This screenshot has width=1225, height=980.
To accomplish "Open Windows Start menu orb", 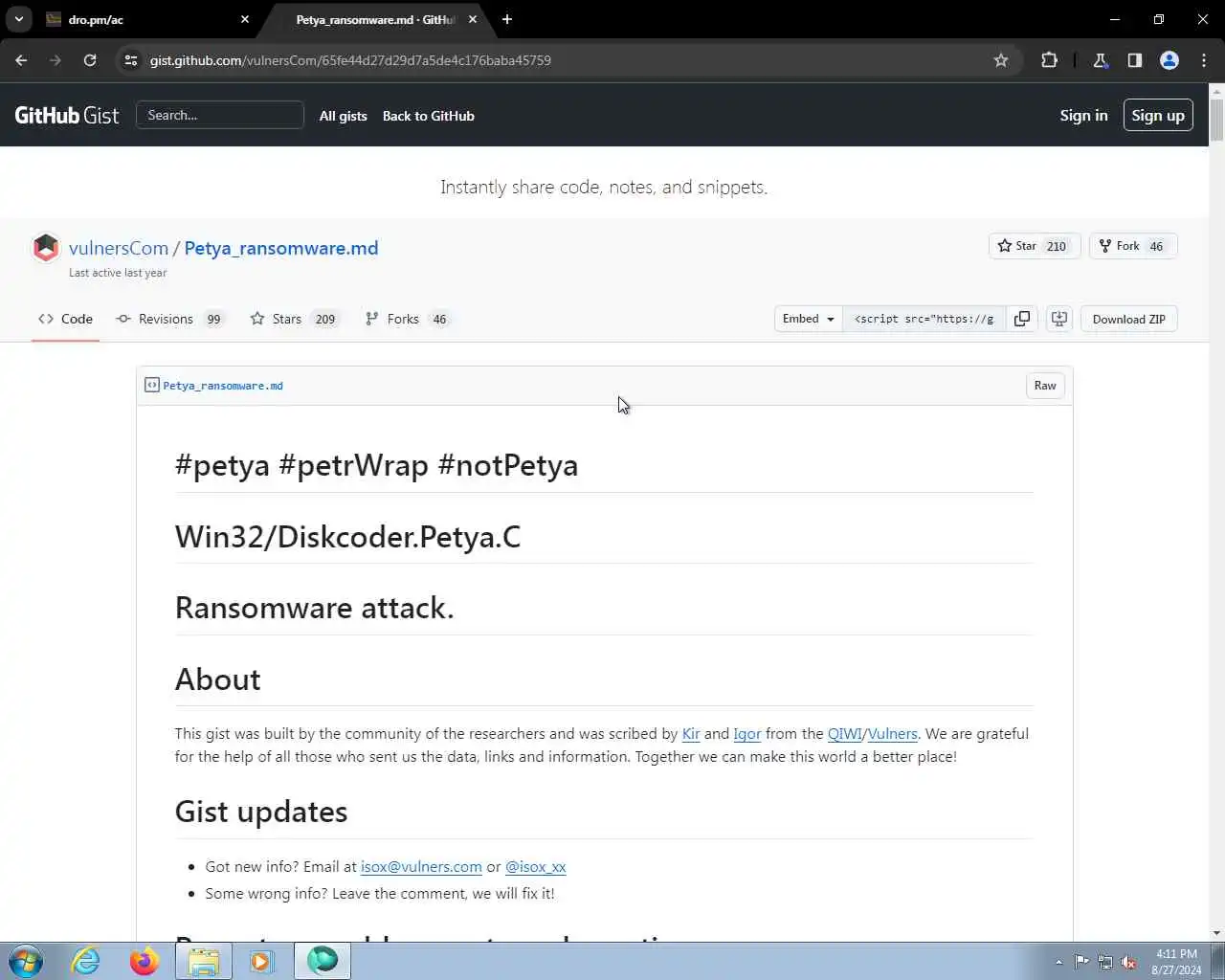I will (26, 961).
